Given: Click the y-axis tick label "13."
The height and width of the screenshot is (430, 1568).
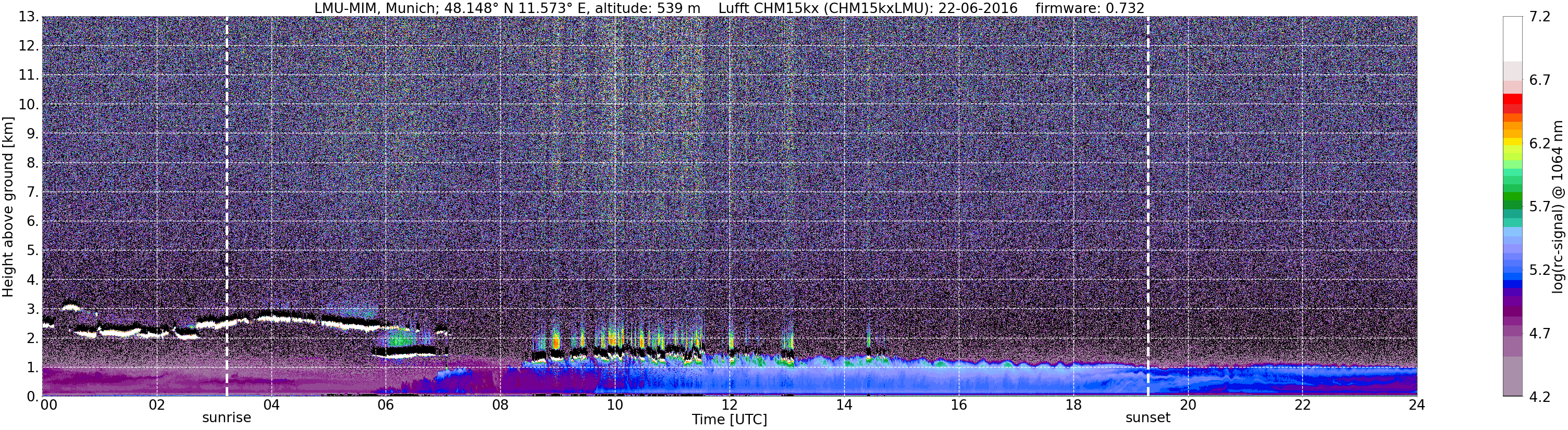Looking at the screenshot, I should tap(28, 17).
